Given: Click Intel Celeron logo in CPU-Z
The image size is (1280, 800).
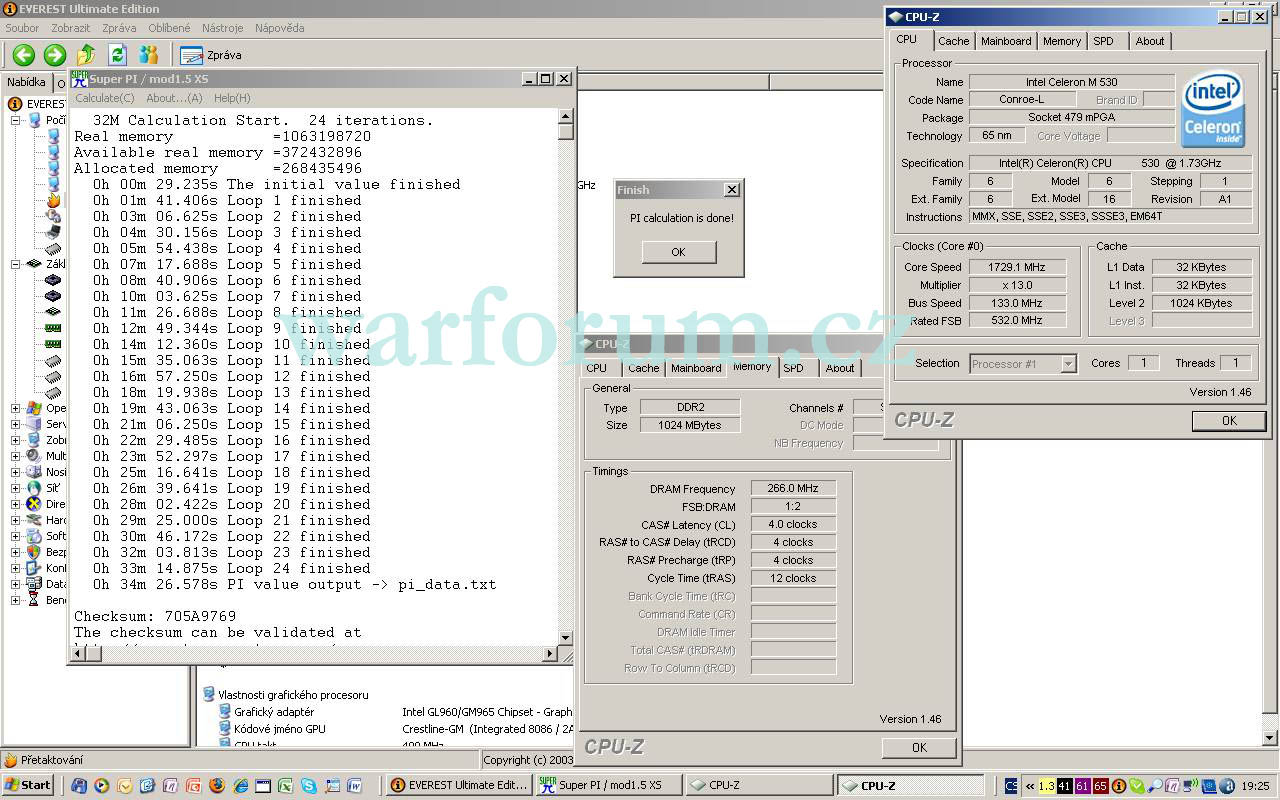Looking at the screenshot, I should coord(1213,109).
